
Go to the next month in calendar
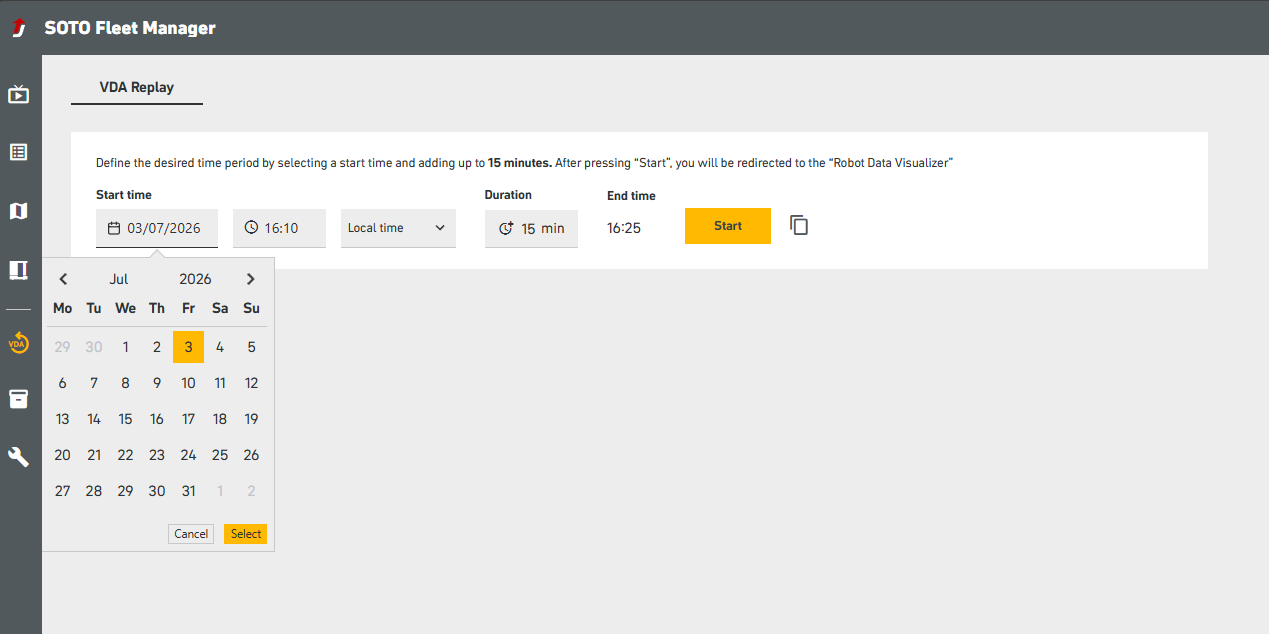coord(251,279)
